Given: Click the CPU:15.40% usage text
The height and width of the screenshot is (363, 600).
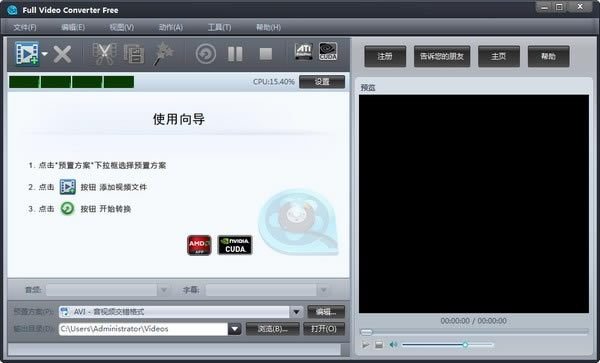Looking at the screenshot, I should coord(274,82).
